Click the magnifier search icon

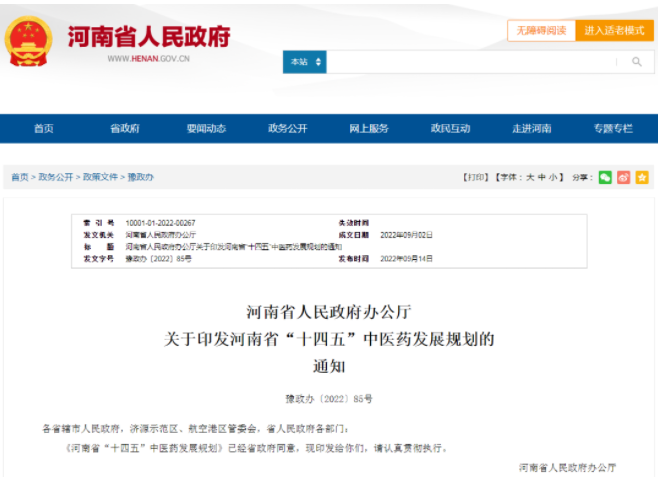637,62
